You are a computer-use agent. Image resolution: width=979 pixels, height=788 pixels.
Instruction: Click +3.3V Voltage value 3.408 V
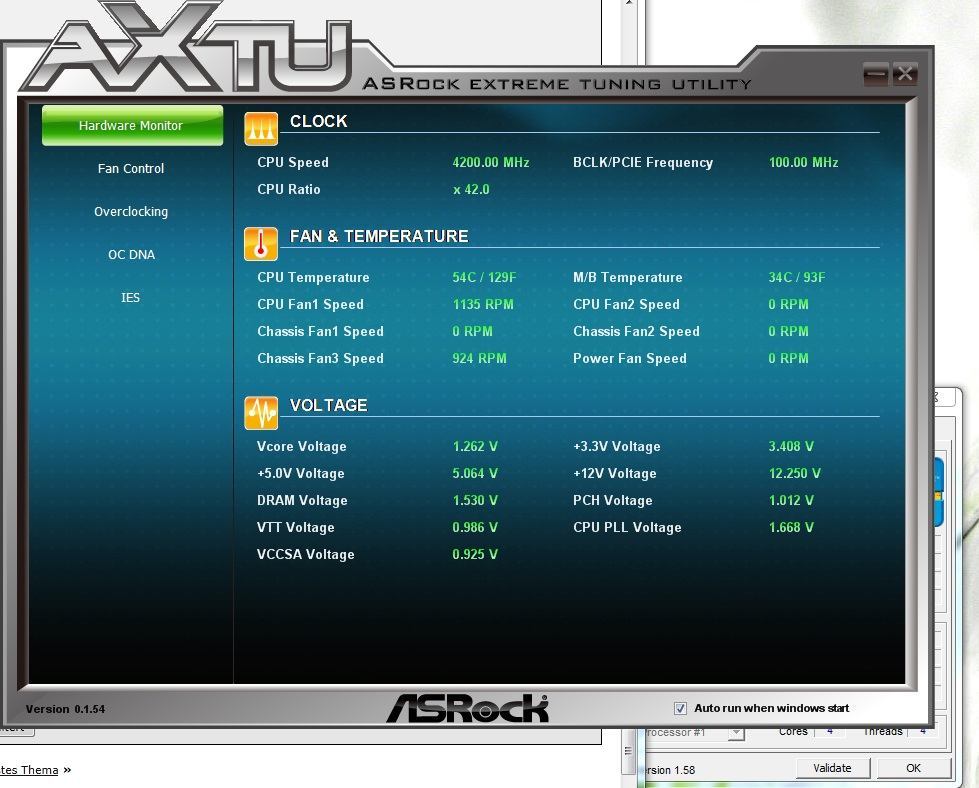(x=791, y=446)
